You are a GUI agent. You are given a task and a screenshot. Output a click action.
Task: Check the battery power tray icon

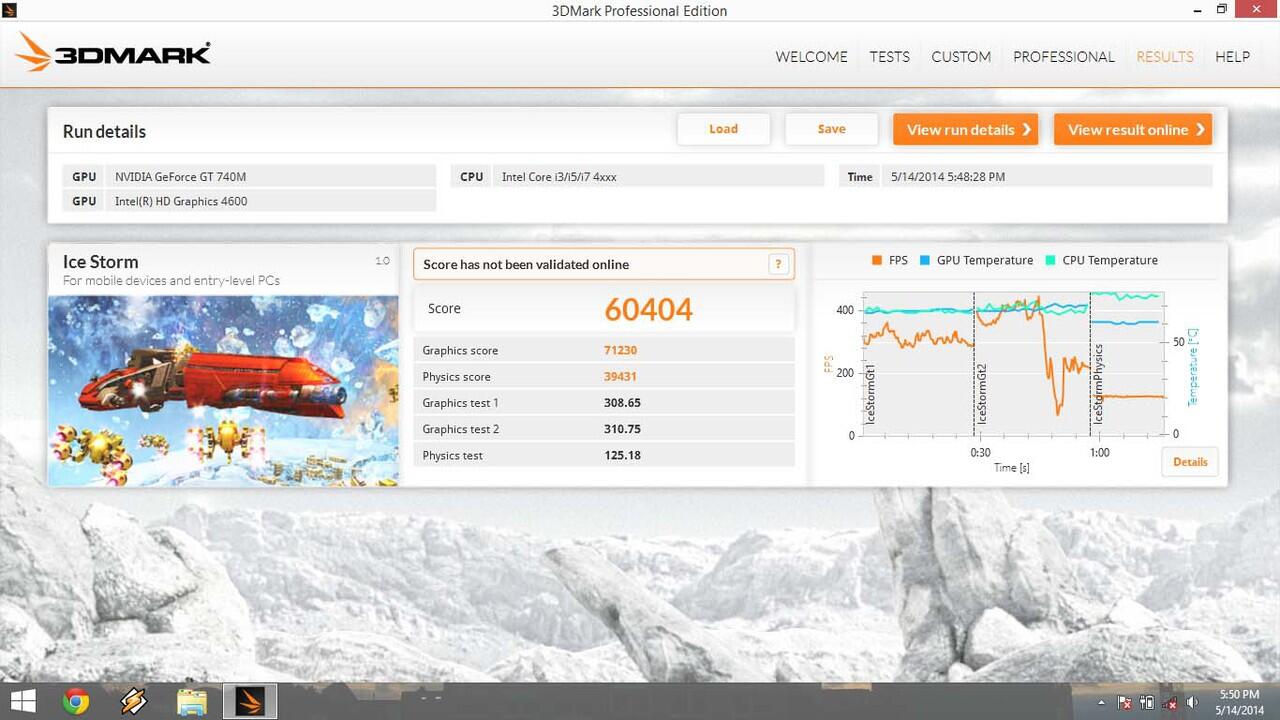click(x=1147, y=703)
